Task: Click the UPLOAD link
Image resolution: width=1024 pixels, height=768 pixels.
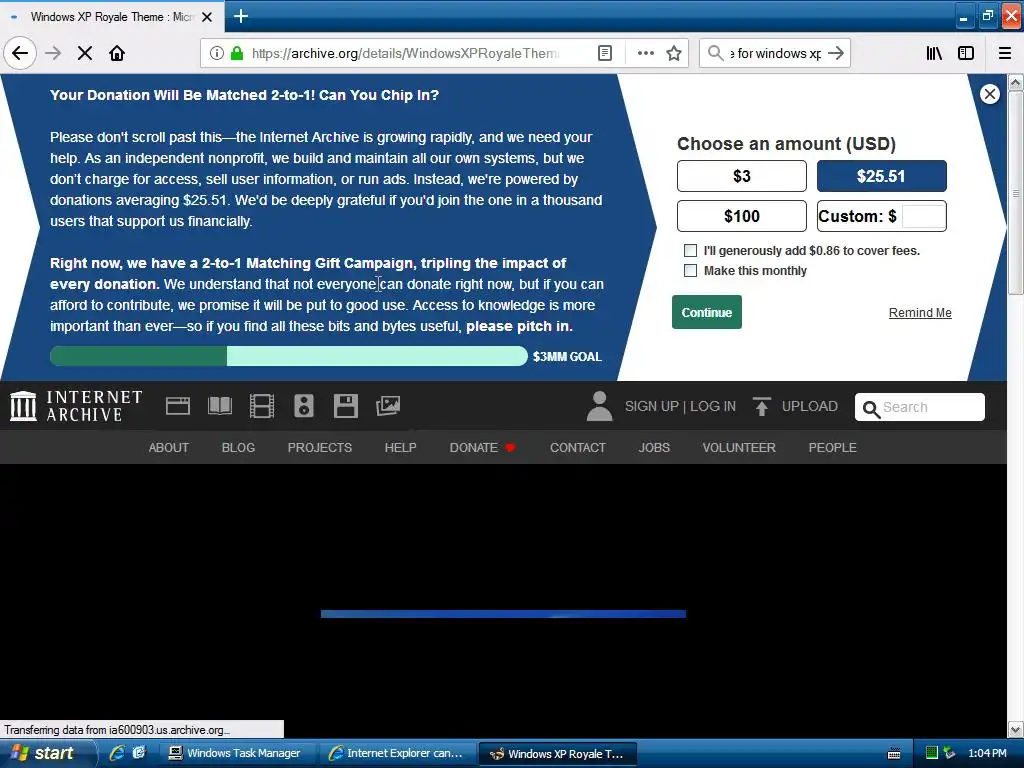Action: click(x=810, y=406)
